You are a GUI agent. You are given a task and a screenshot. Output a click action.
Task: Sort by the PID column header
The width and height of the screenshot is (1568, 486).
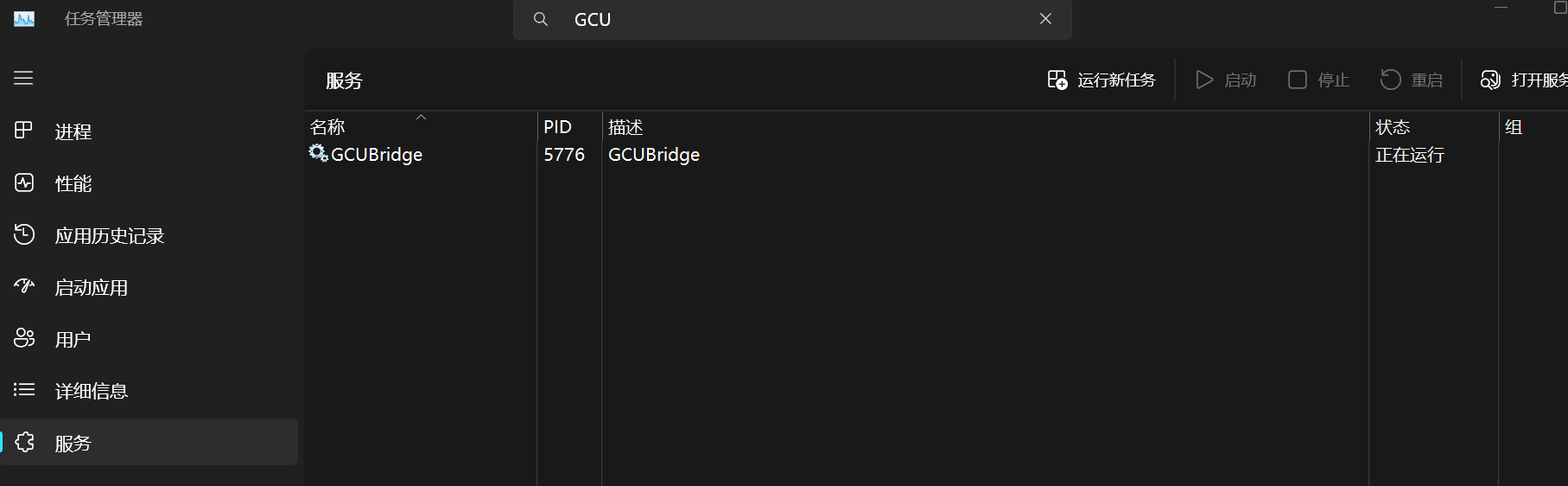pos(569,127)
